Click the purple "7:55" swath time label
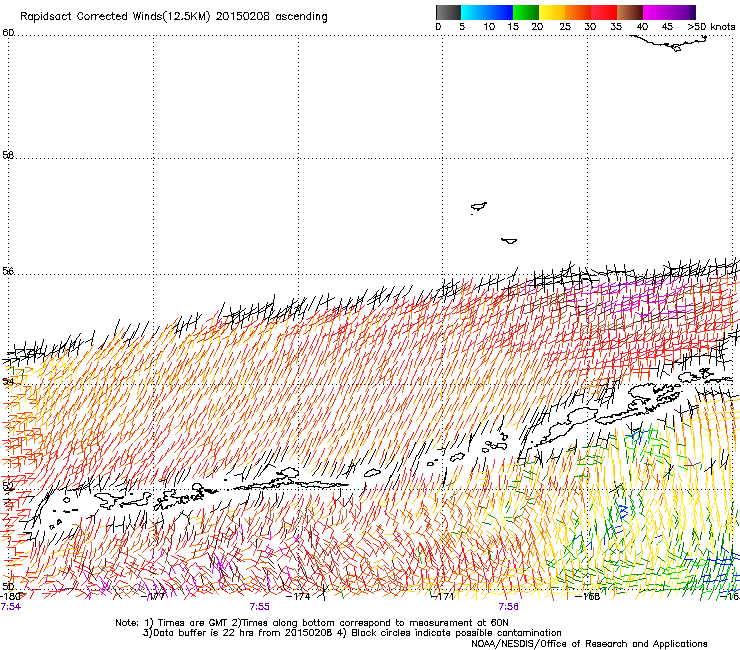 click(x=260, y=607)
